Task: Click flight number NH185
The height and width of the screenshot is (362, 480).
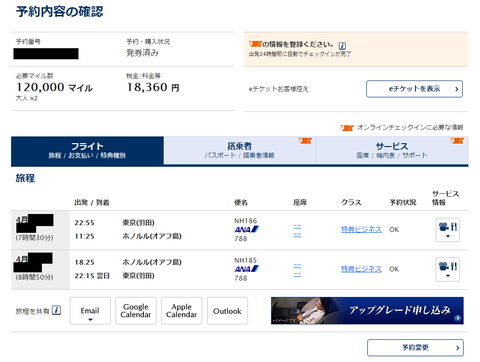Action: click(246, 260)
